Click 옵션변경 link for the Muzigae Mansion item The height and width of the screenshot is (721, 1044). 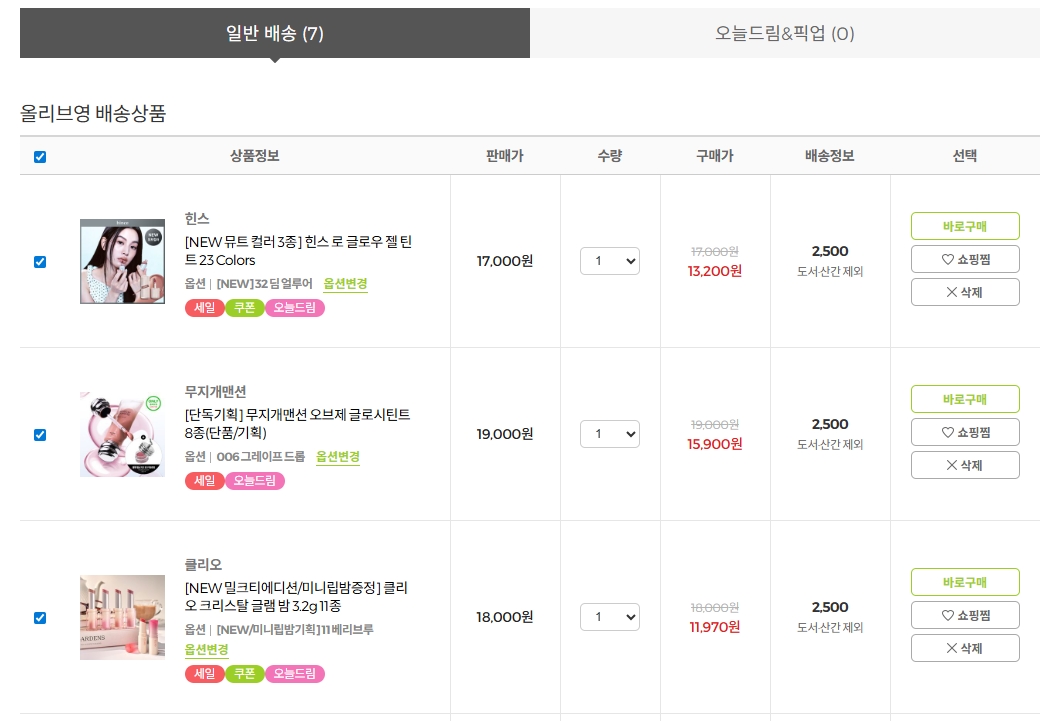[x=338, y=457]
